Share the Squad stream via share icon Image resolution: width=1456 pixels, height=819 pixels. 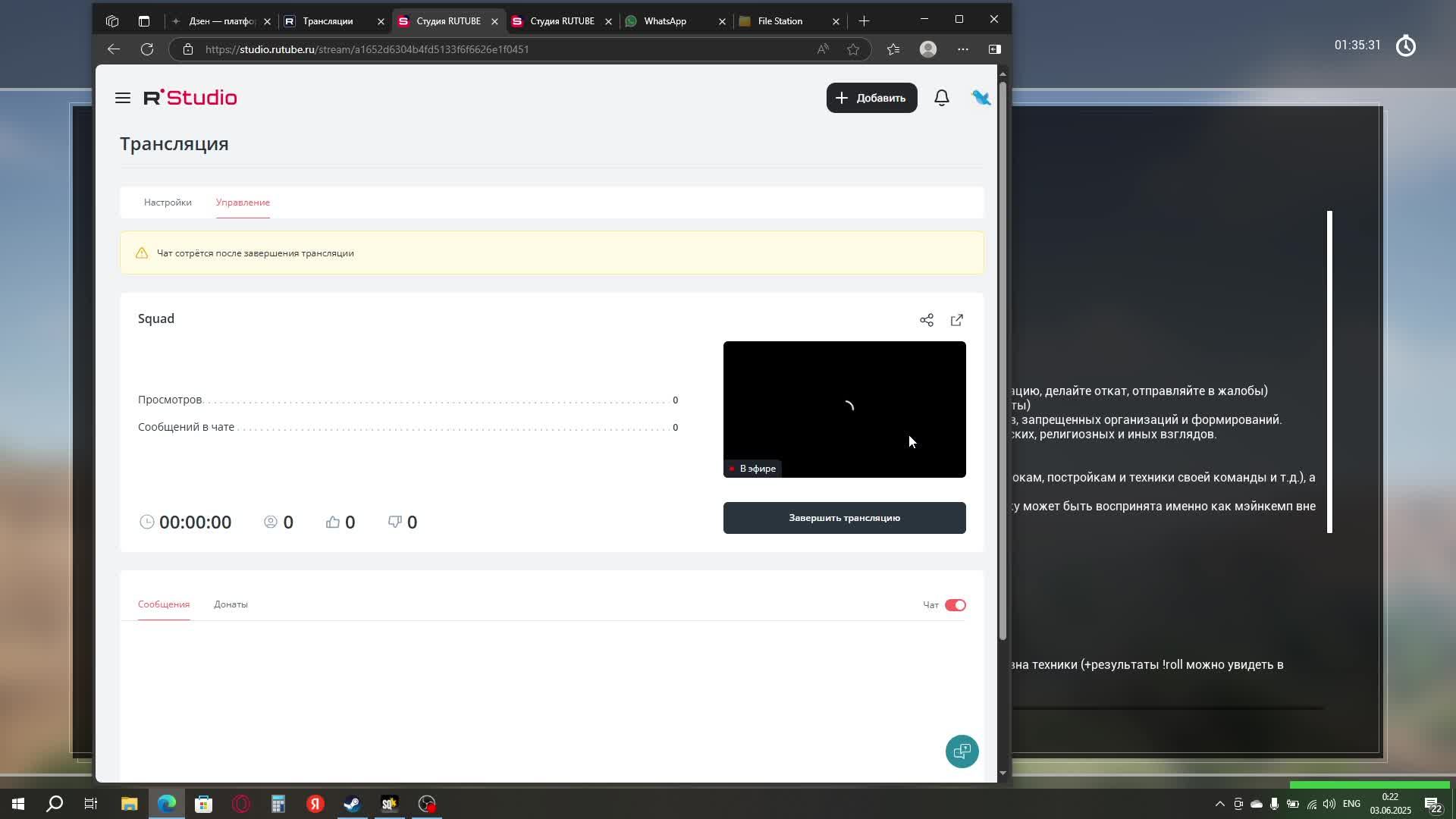pyautogui.click(x=926, y=320)
